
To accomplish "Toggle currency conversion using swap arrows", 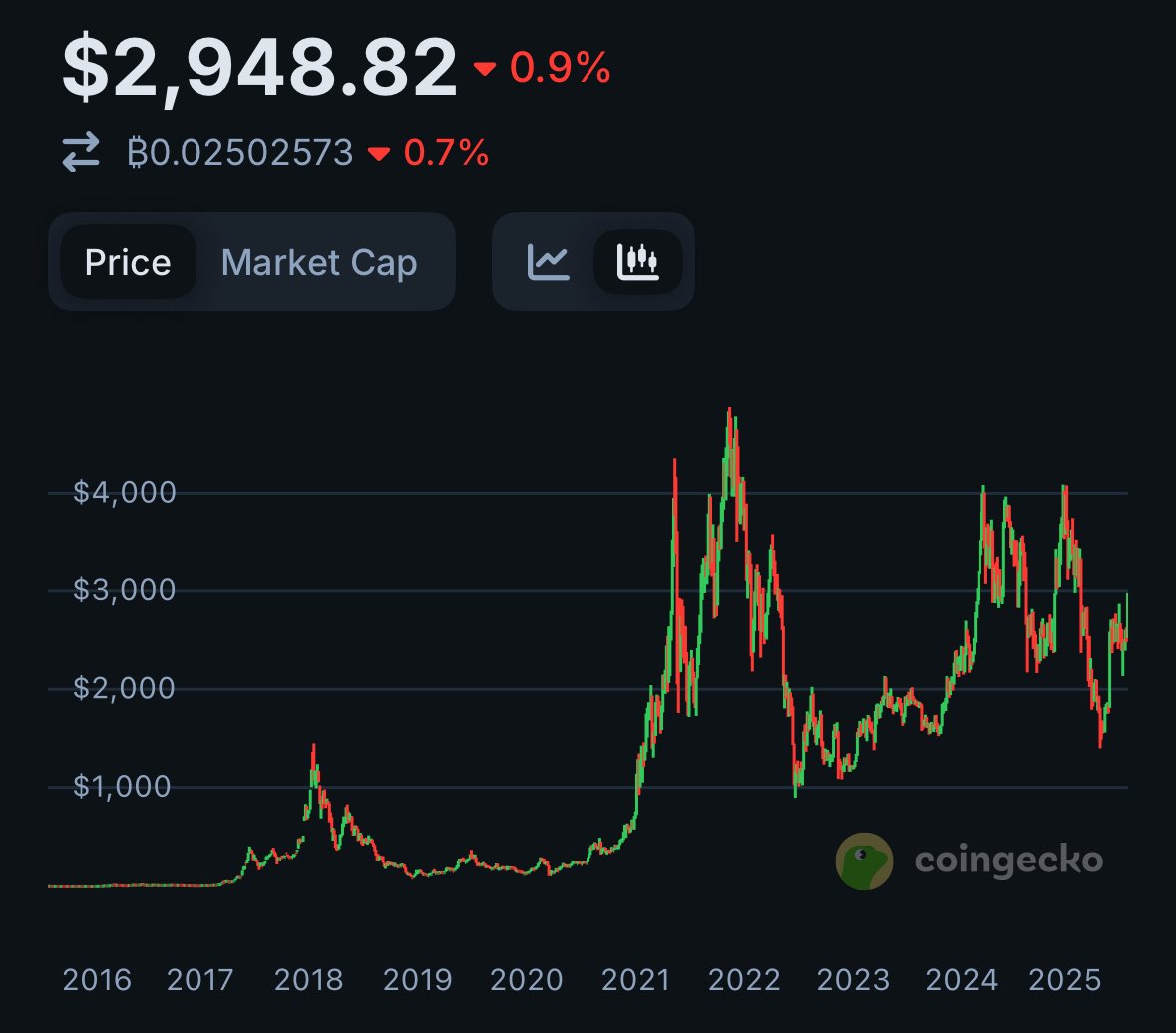I will point(80,152).
